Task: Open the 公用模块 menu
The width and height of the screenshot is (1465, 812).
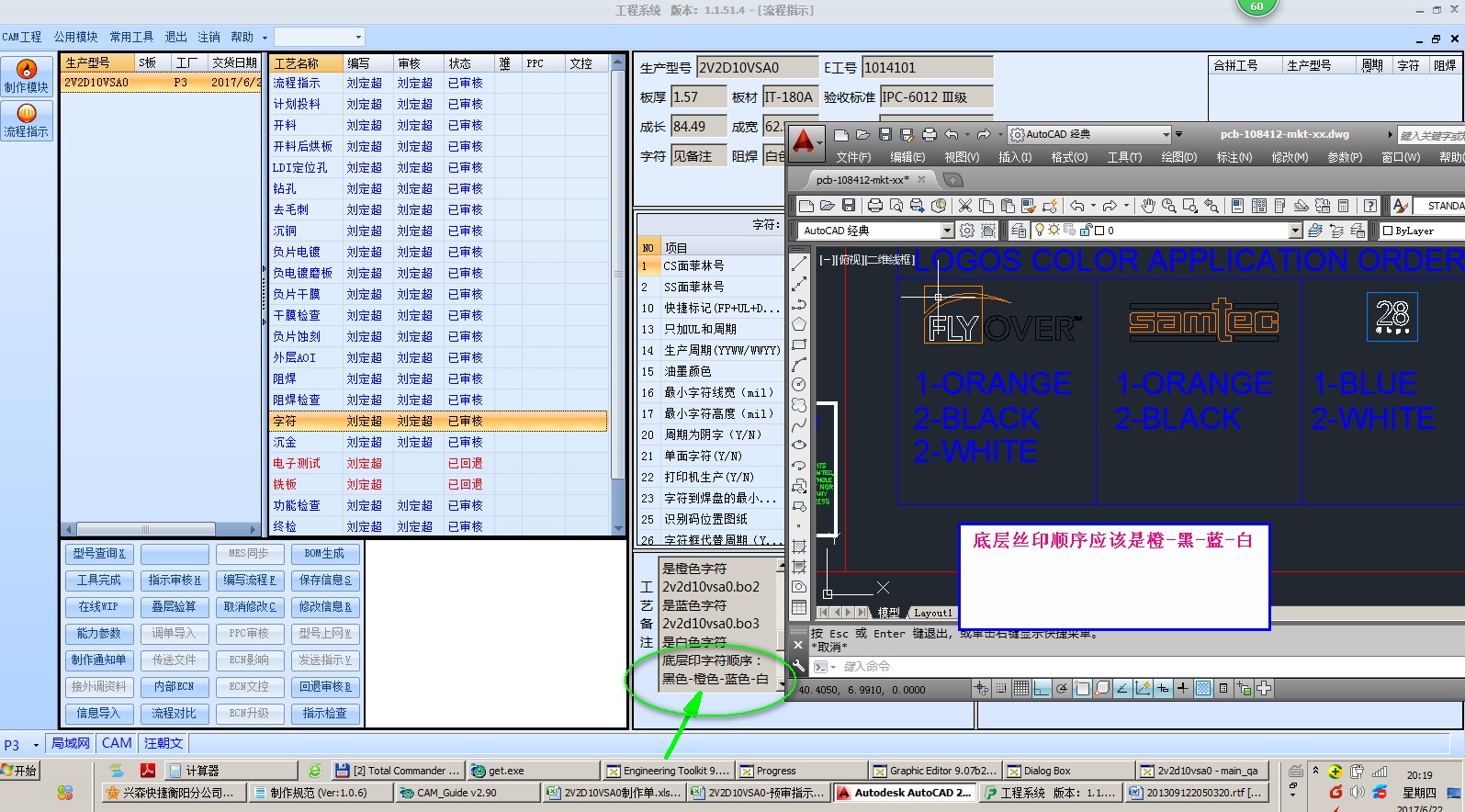Action: coord(75,37)
